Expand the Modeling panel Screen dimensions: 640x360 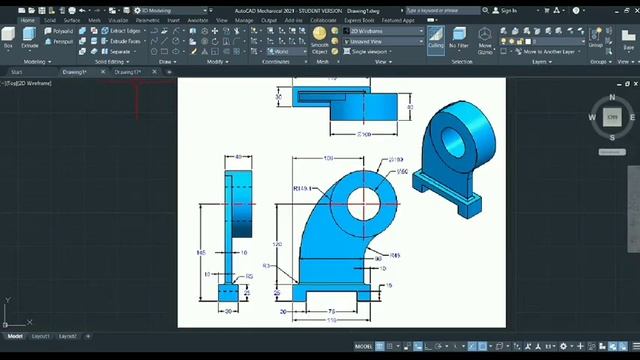point(38,62)
